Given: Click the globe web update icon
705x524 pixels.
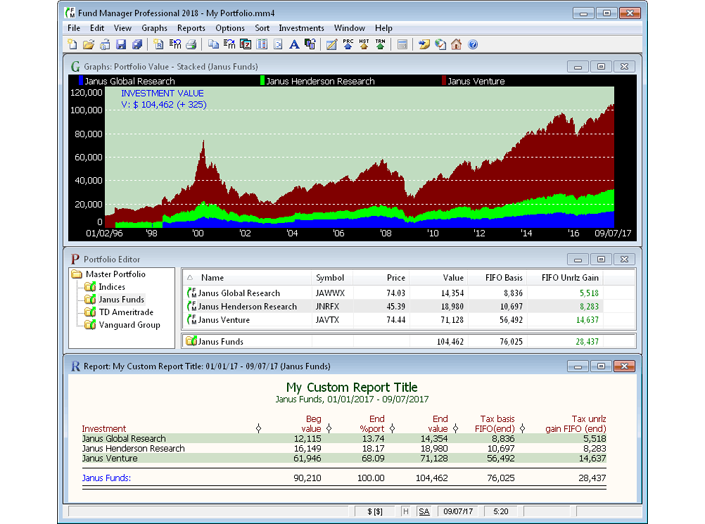Looking at the screenshot, I should pyautogui.click(x=440, y=44).
